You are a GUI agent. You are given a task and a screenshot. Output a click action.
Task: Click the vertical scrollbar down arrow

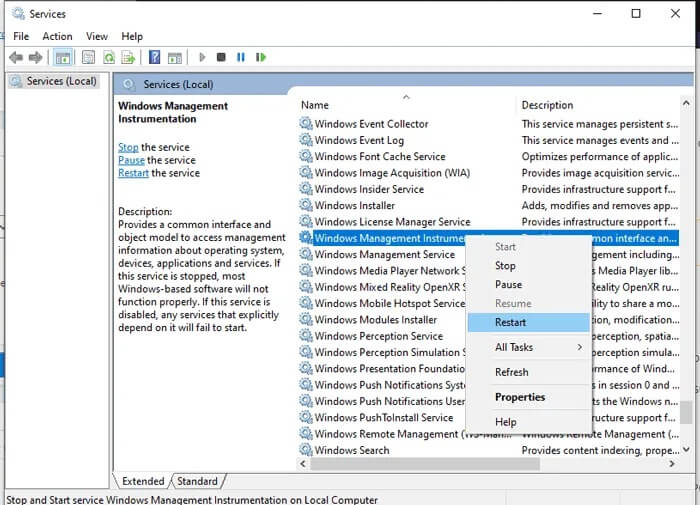point(686,450)
